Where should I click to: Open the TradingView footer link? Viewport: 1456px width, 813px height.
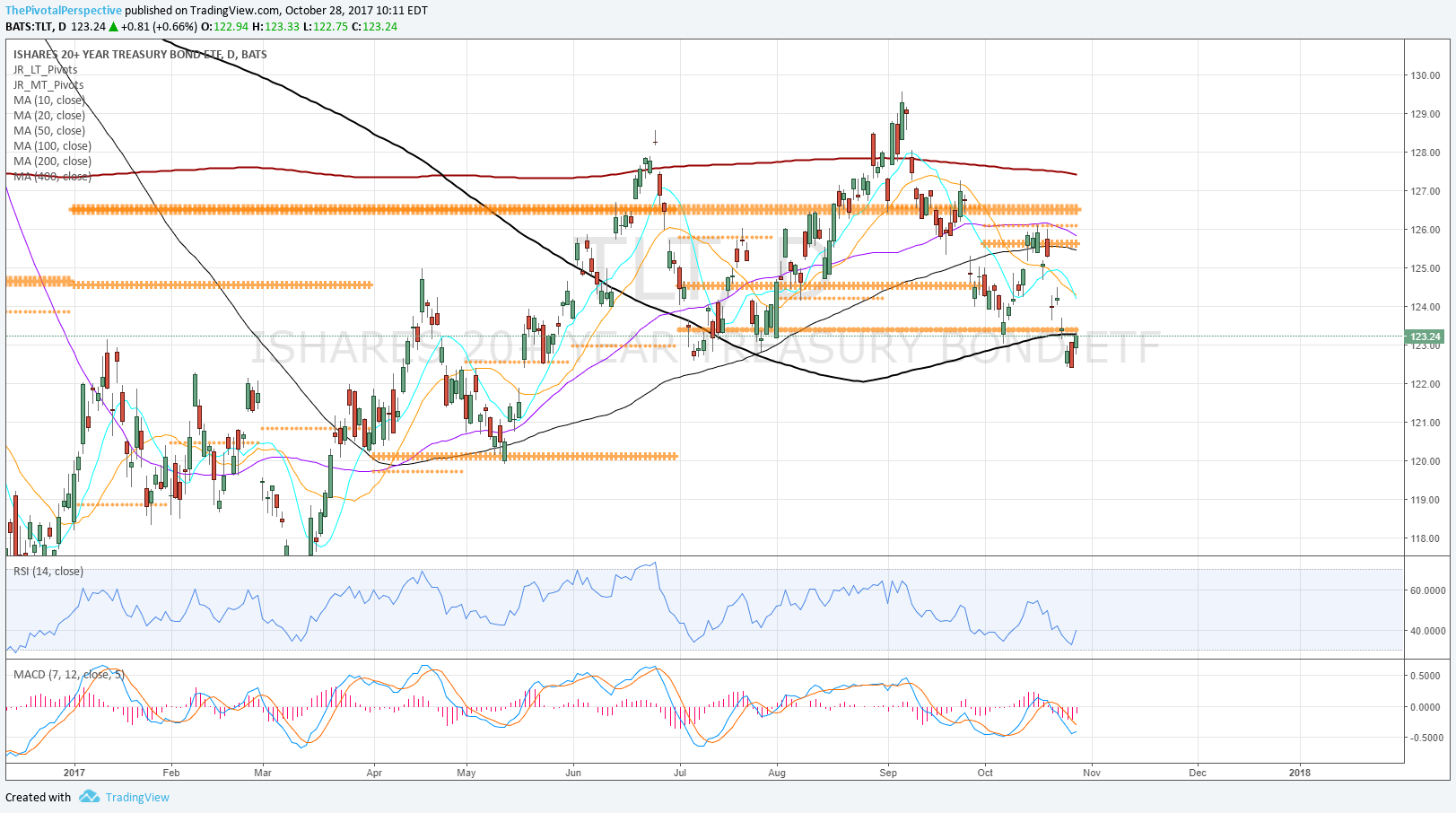(137, 797)
